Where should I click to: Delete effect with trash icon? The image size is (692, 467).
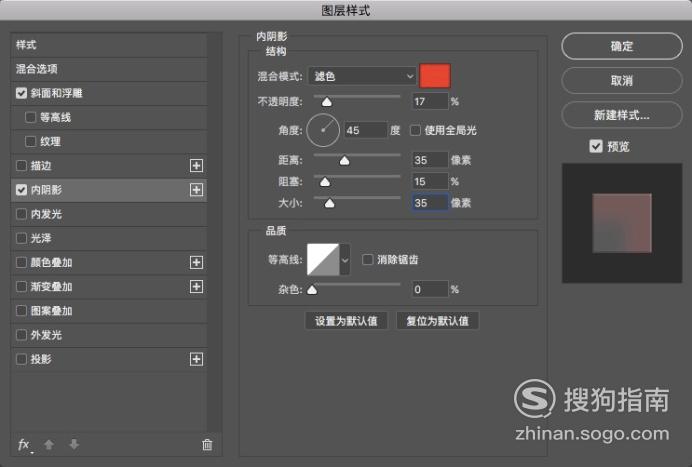(207, 444)
